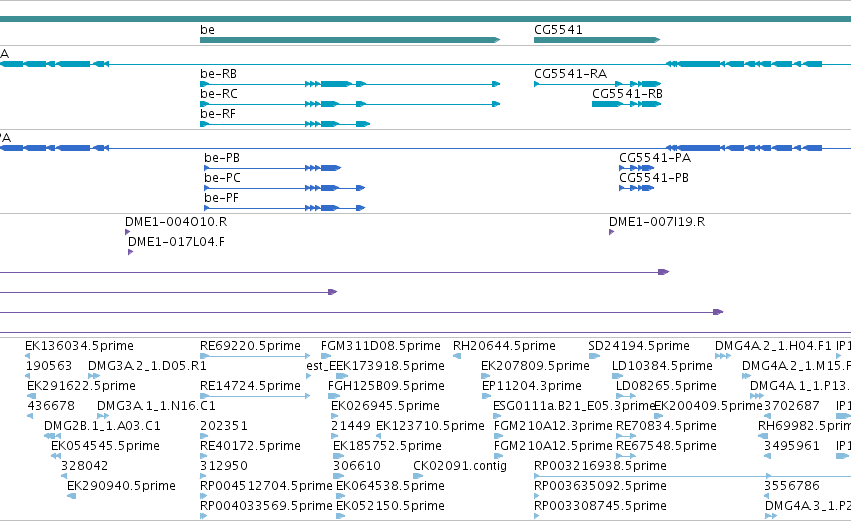Select the RE70834.5prime label
The image size is (851, 521).
[x=666, y=427]
